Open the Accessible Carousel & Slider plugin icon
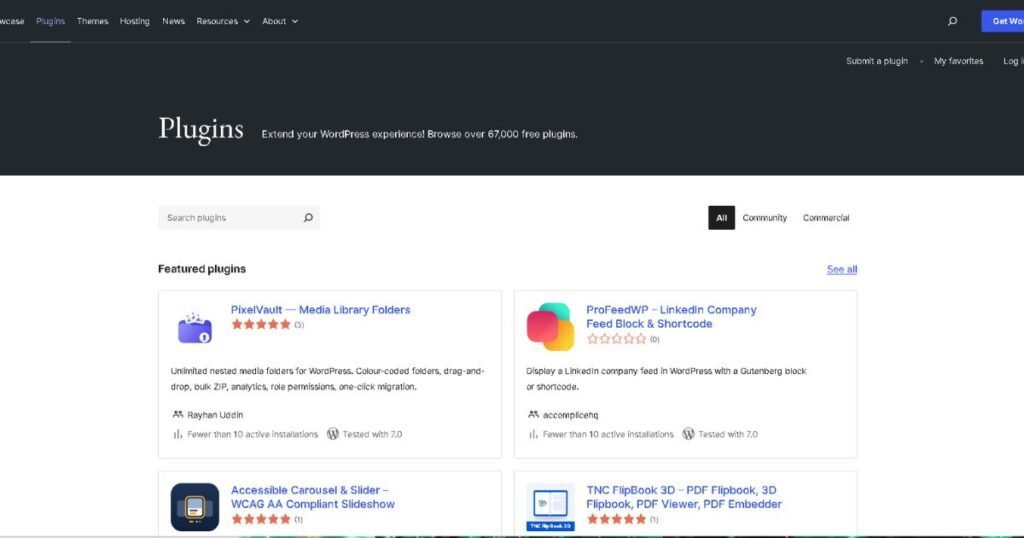Screen dimensions: 1024x538 click(195, 507)
